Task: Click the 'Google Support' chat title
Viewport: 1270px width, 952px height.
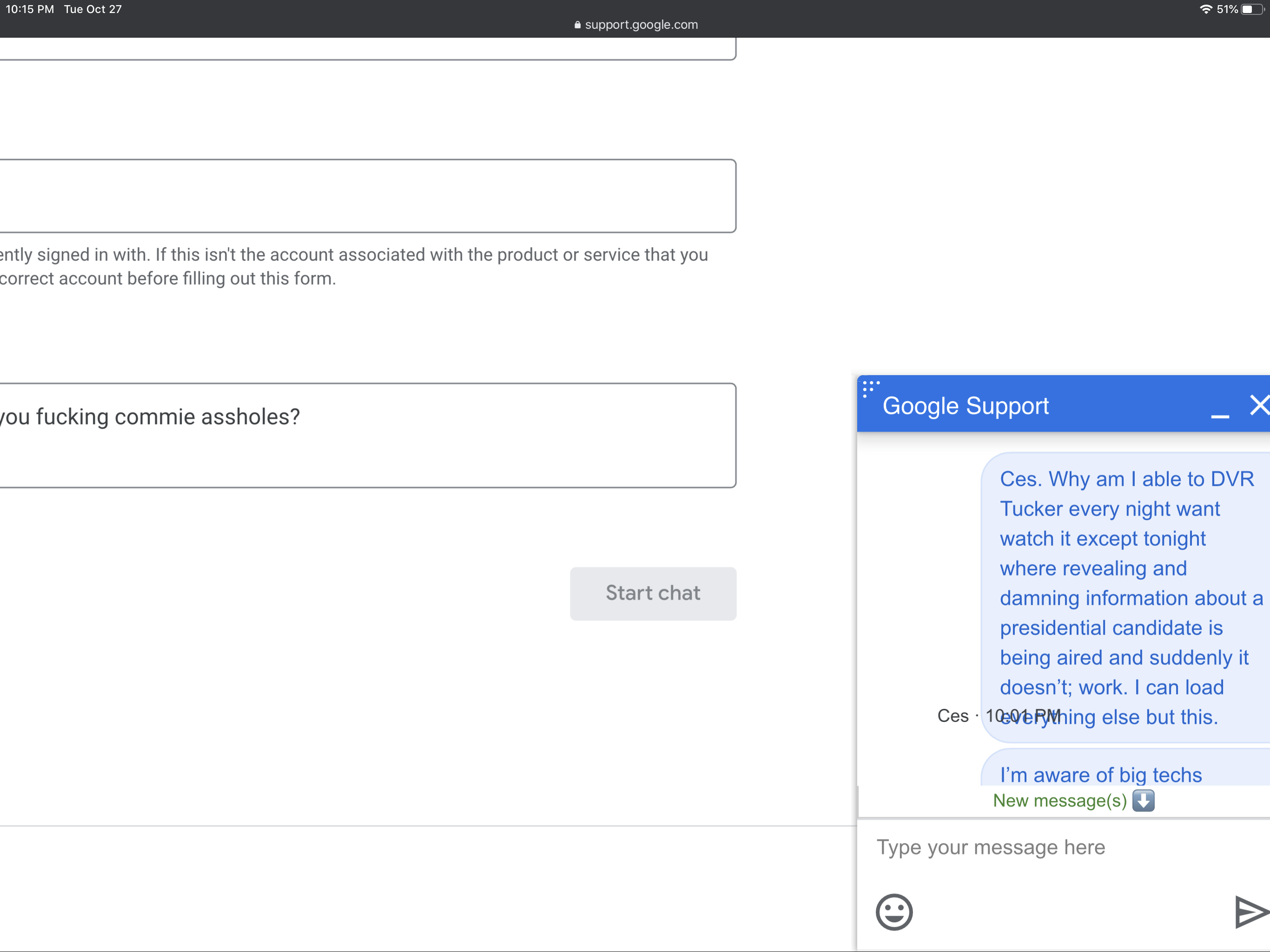Action: click(965, 406)
